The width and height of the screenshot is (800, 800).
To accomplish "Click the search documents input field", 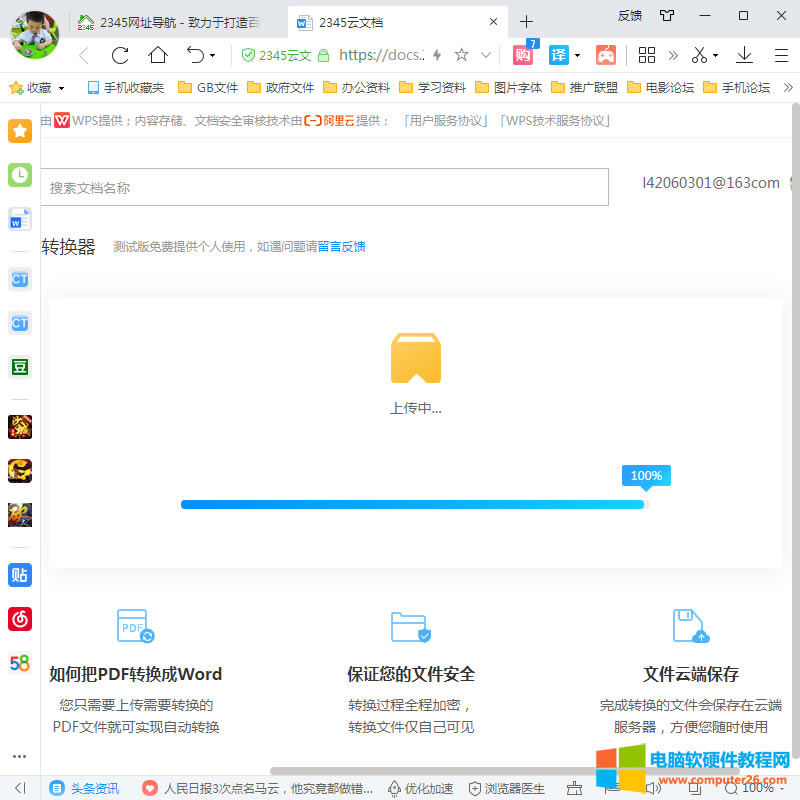I will [x=324, y=187].
